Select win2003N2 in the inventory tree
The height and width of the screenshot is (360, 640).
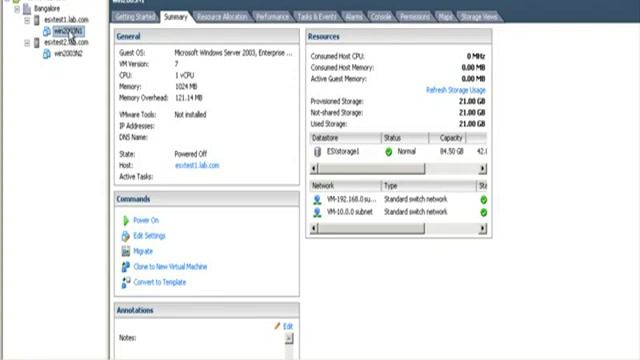[68, 53]
